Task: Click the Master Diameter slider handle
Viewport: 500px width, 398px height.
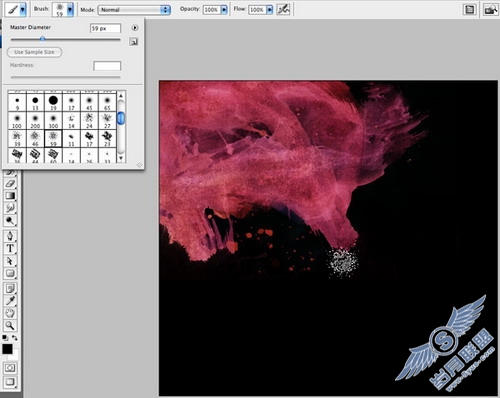Action: [x=42, y=39]
